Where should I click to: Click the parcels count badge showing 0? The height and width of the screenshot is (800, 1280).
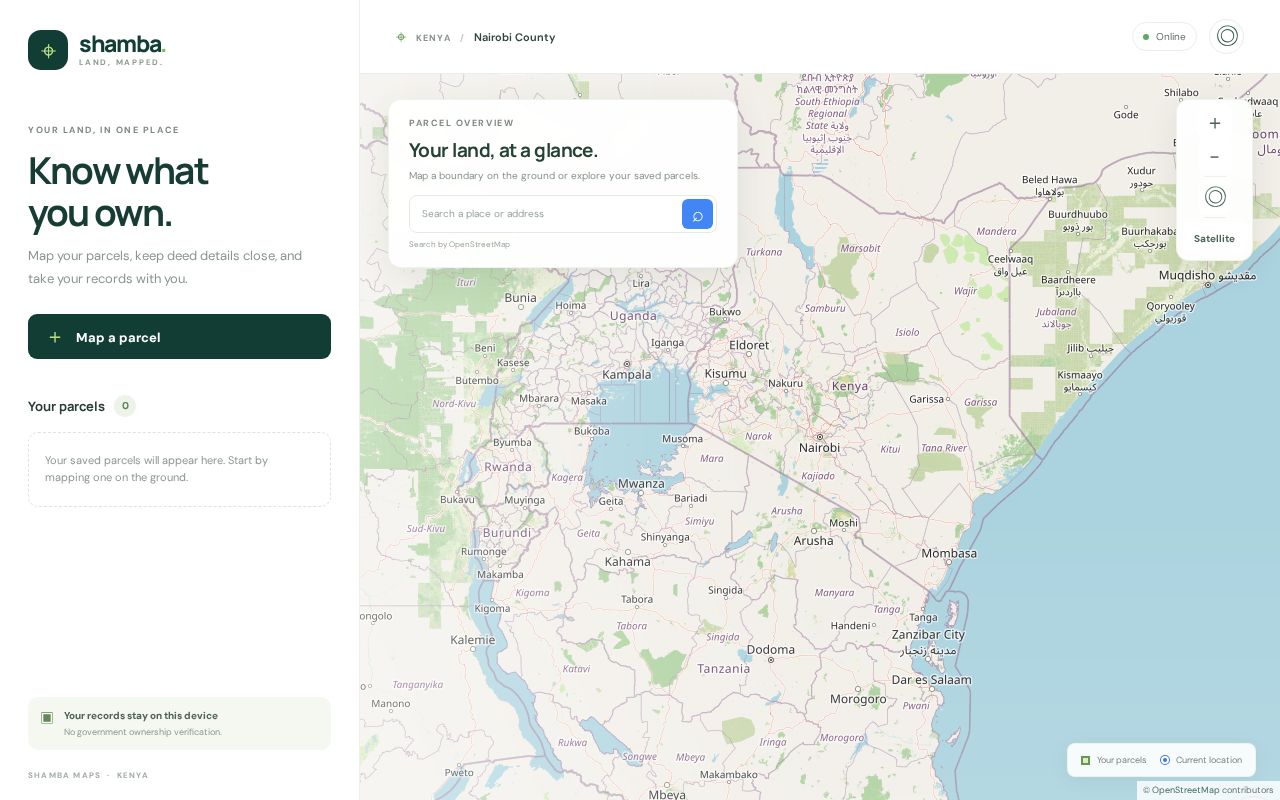(x=125, y=406)
